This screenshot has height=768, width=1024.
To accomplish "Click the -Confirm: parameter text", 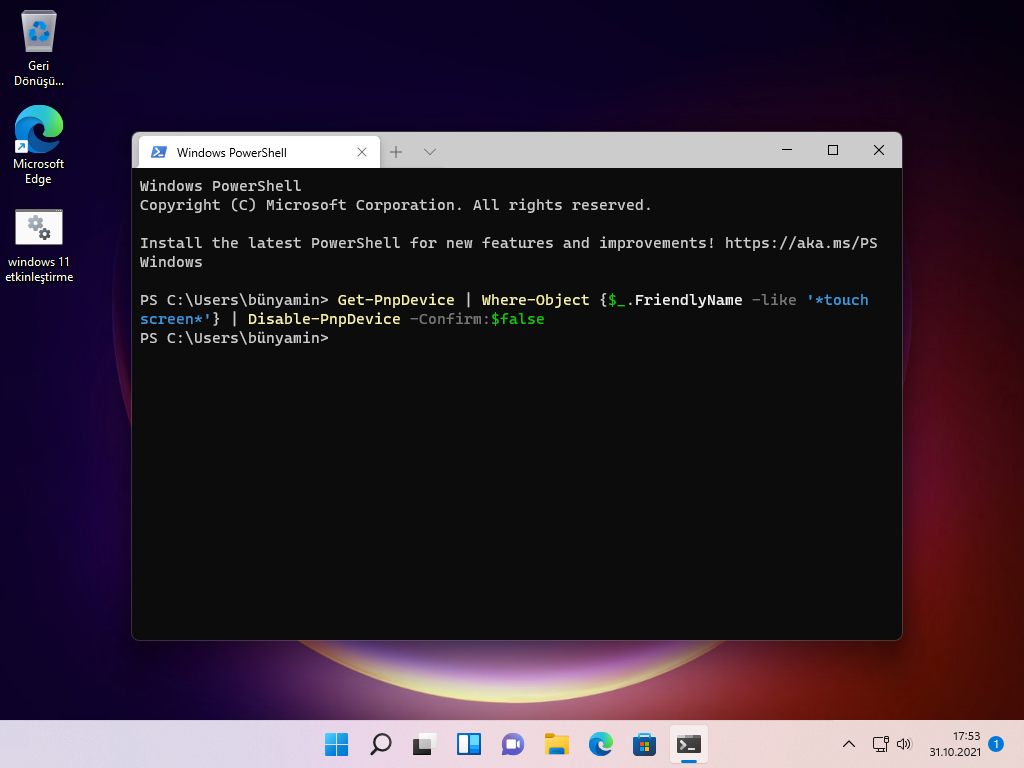I will [450, 319].
